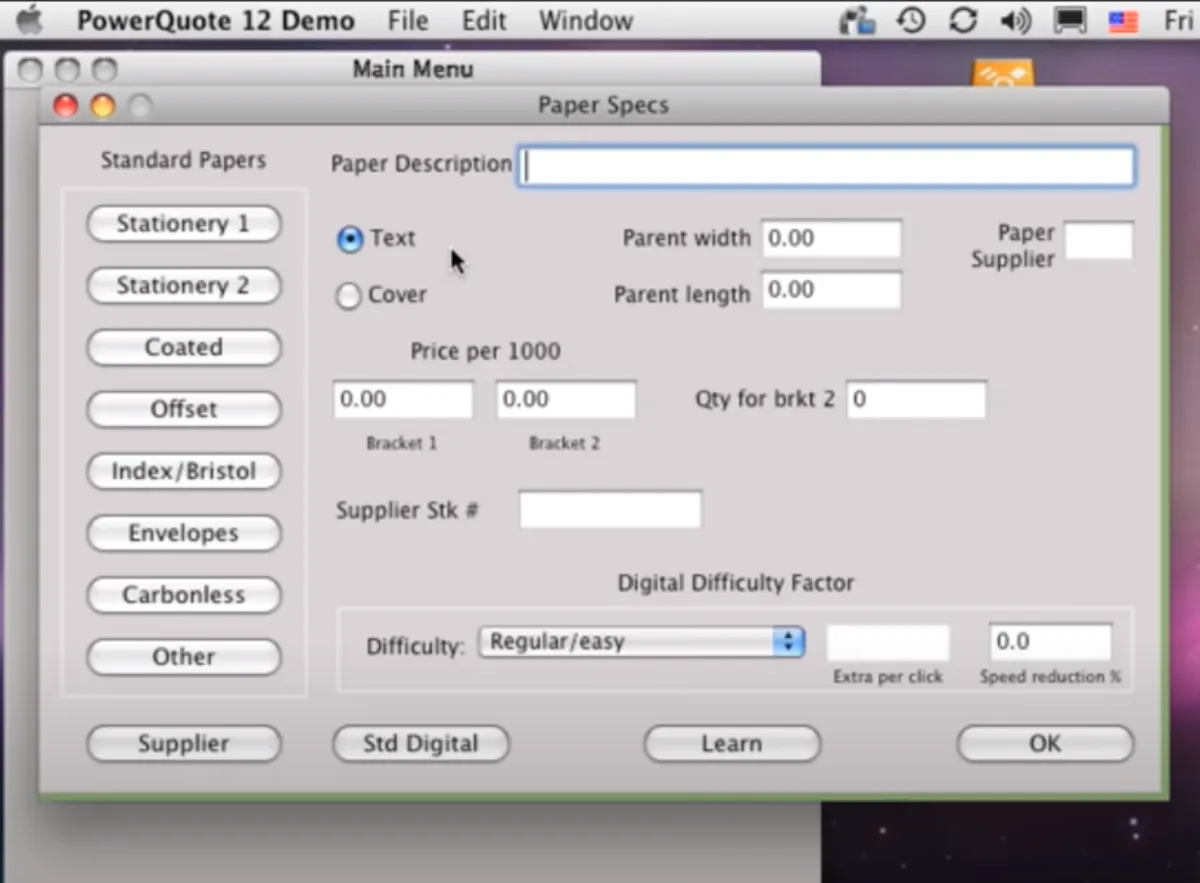Screen dimensions: 1200x883
Task: Close the Paper Specs window
Action: 66,106
